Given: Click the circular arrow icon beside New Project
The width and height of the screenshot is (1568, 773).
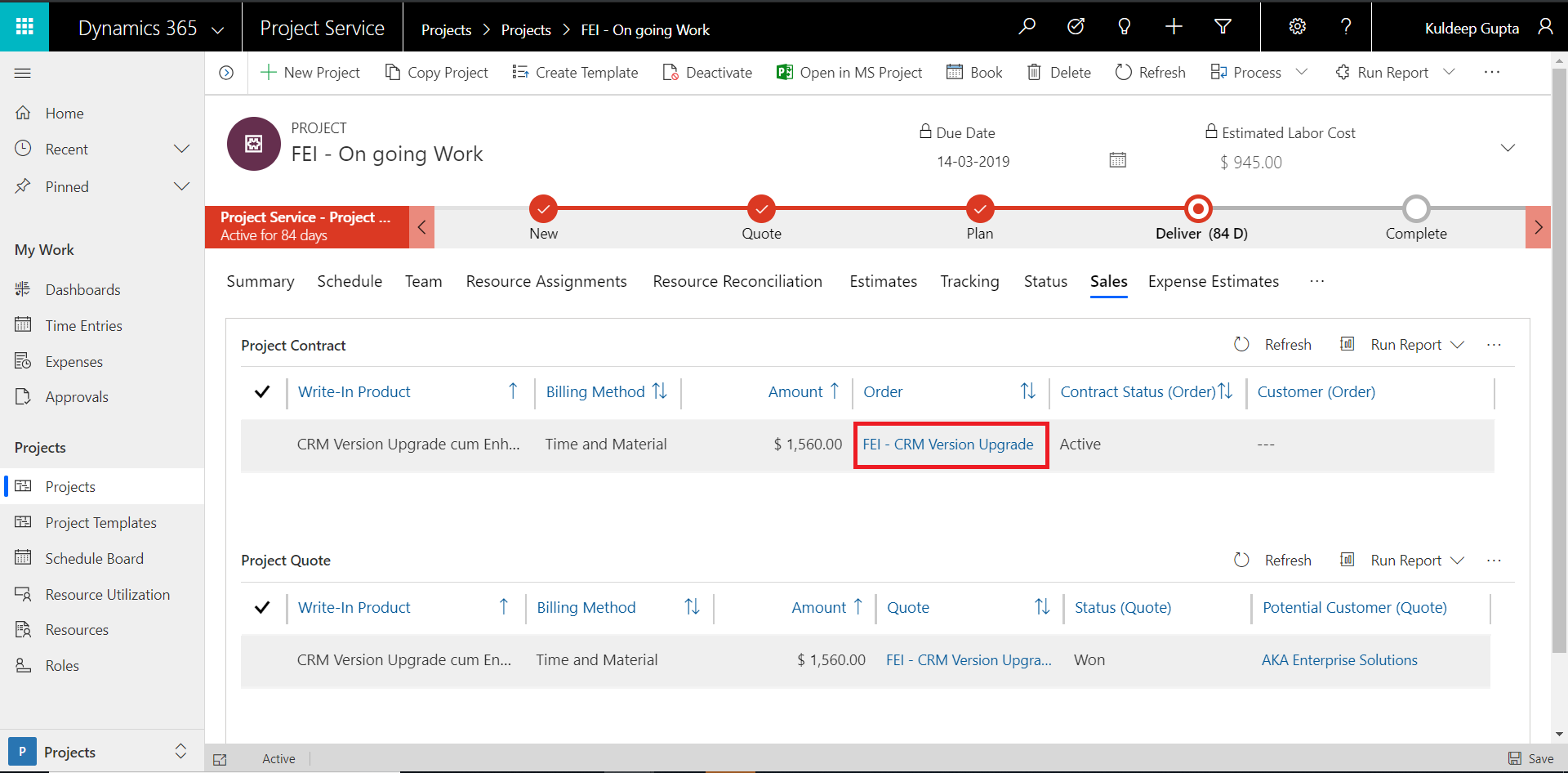Looking at the screenshot, I should [x=226, y=73].
